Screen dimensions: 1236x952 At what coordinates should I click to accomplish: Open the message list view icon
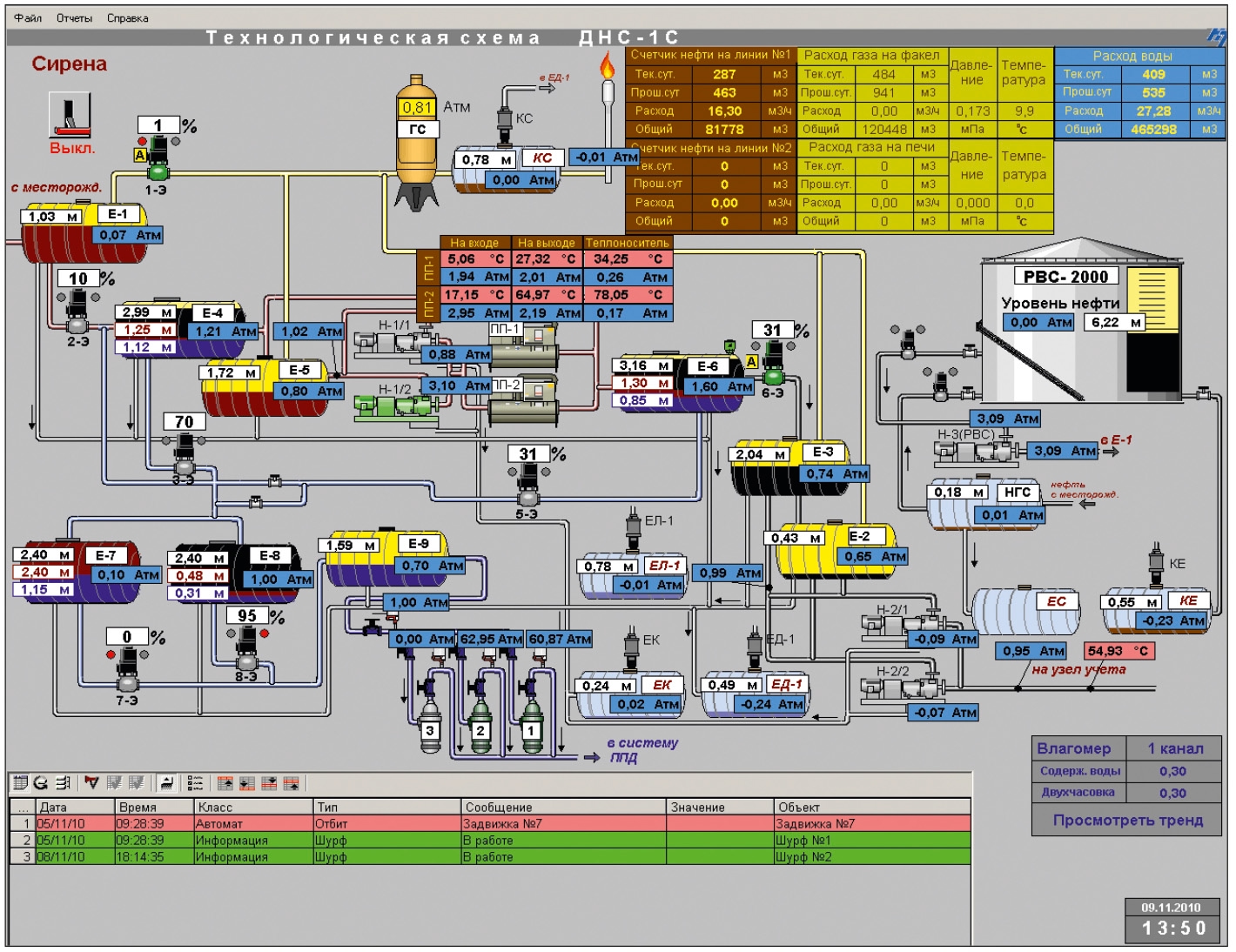click(20, 783)
